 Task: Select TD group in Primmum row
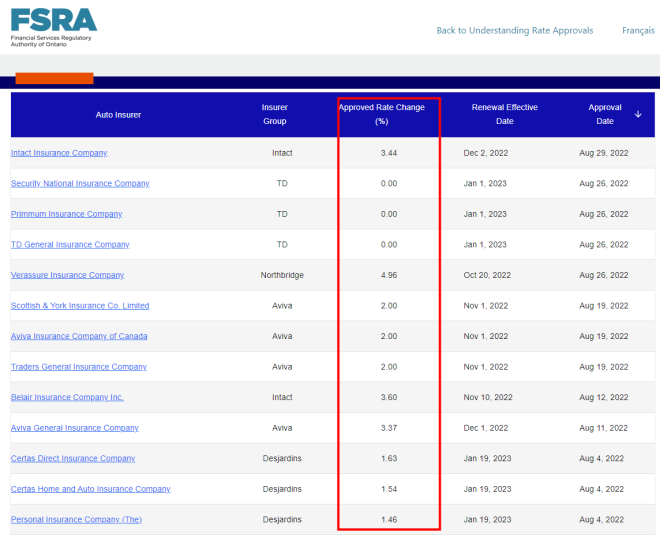point(282,214)
